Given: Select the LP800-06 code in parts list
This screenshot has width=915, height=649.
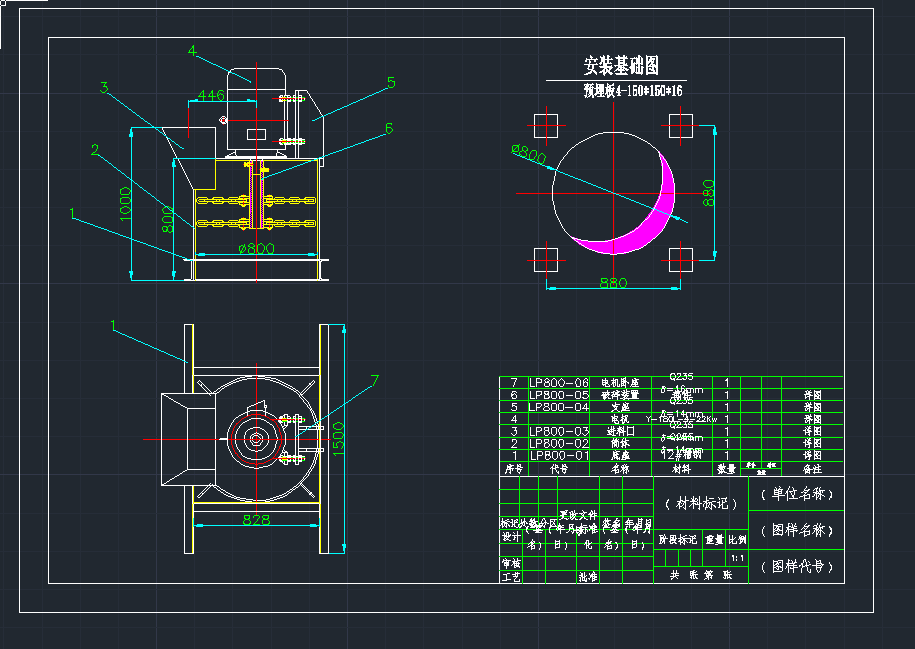Looking at the screenshot, I should (559, 382).
